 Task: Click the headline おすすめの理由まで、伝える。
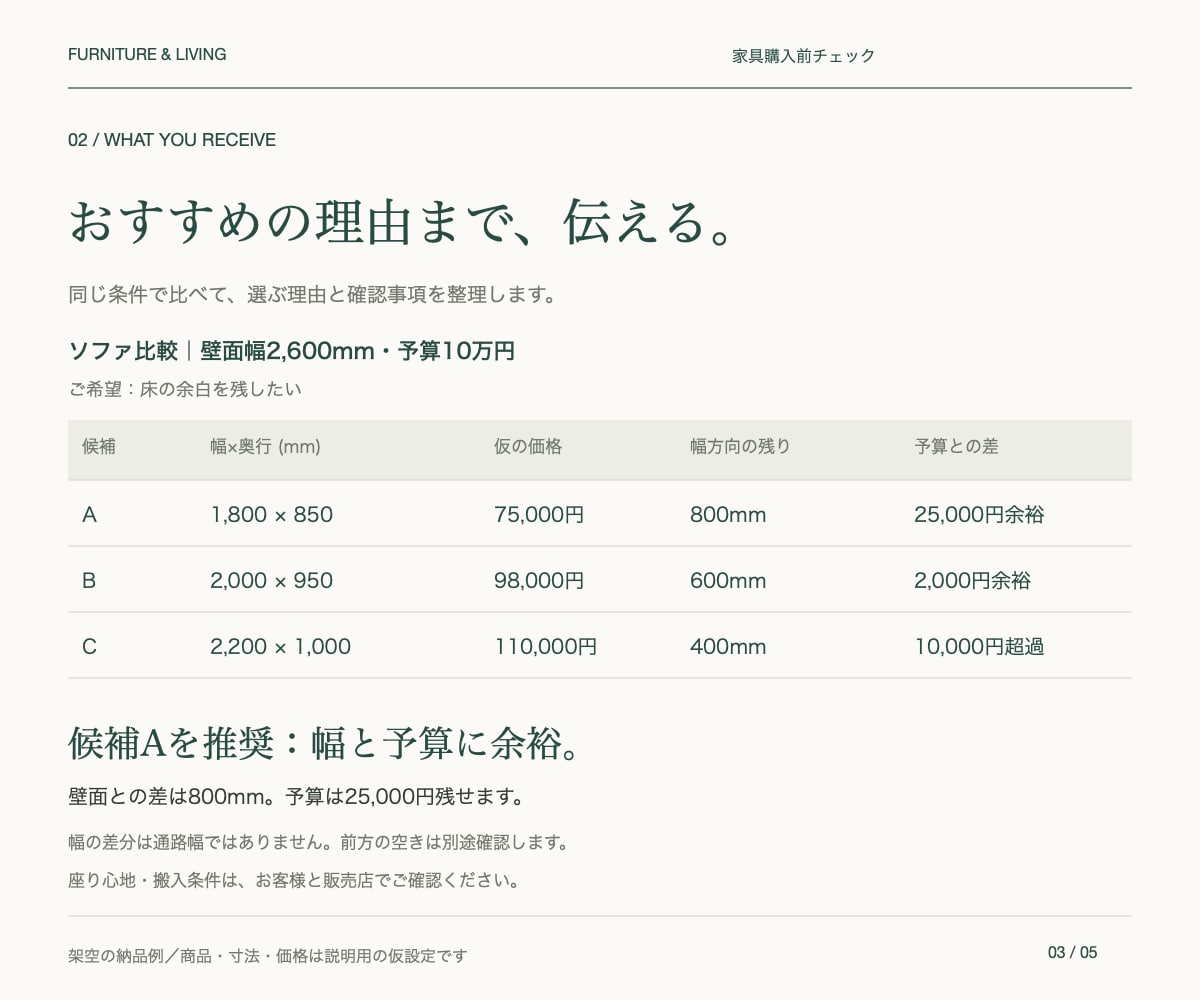[x=404, y=222]
